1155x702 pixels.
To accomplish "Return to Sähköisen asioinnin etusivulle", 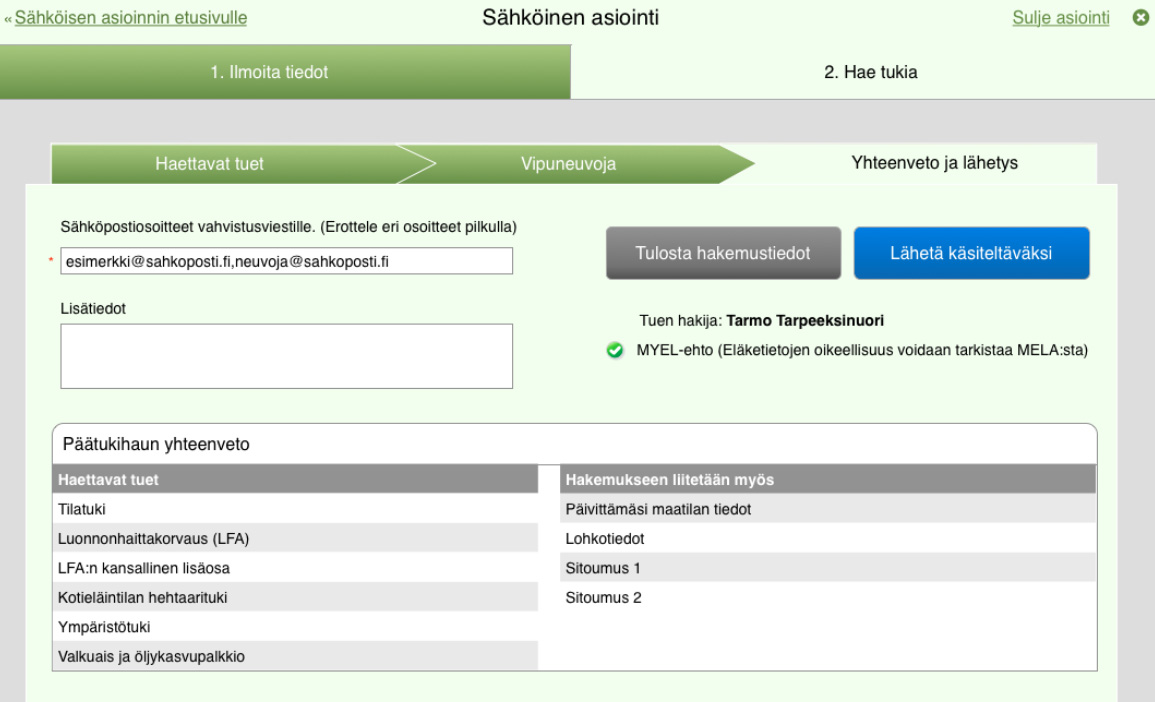I will [130, 18].
